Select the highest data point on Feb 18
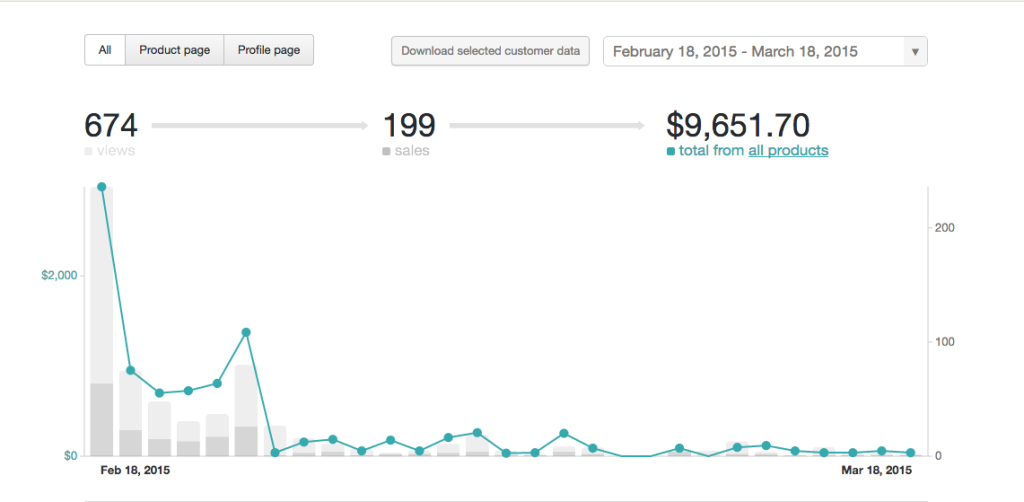This screenshot has height=502, width=1024. 101,187
